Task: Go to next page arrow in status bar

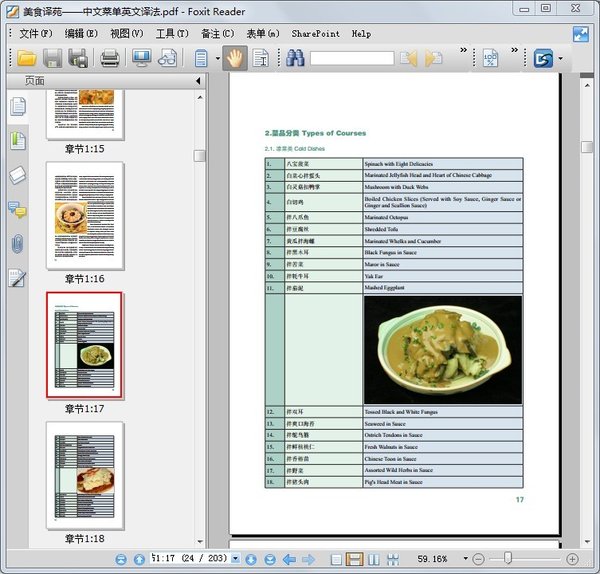Action: (x=252, y=559)
